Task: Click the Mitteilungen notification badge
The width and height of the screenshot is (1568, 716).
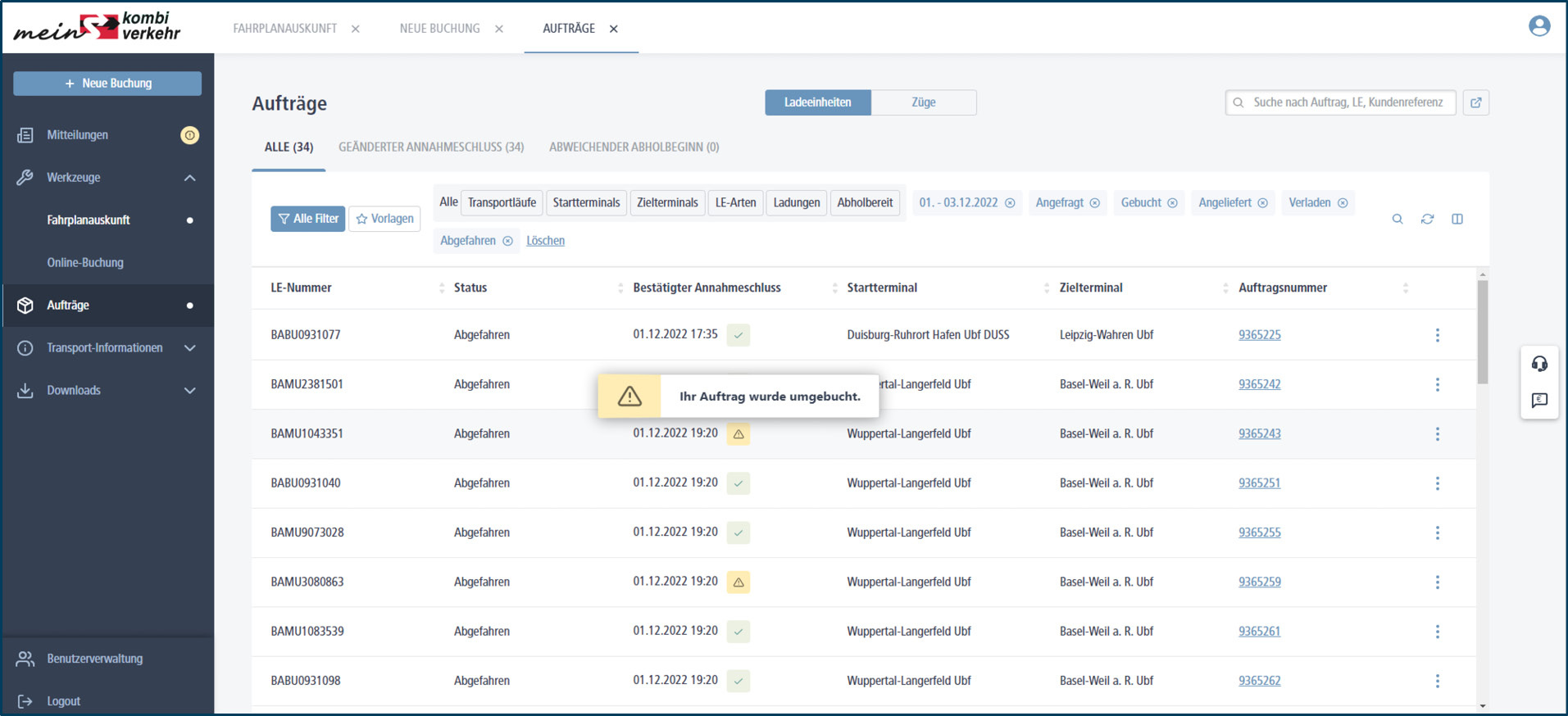Action: (x=189, y=135)
